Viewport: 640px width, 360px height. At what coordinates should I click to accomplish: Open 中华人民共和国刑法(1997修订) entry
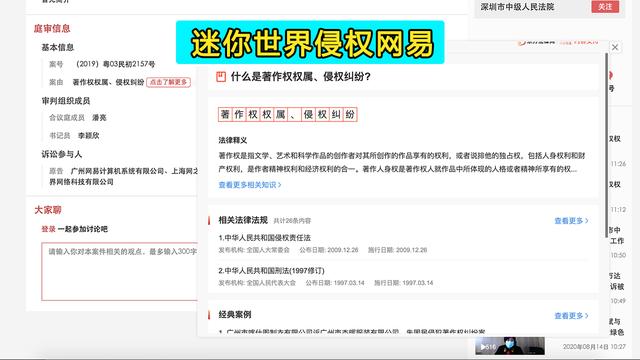[271, 270]
